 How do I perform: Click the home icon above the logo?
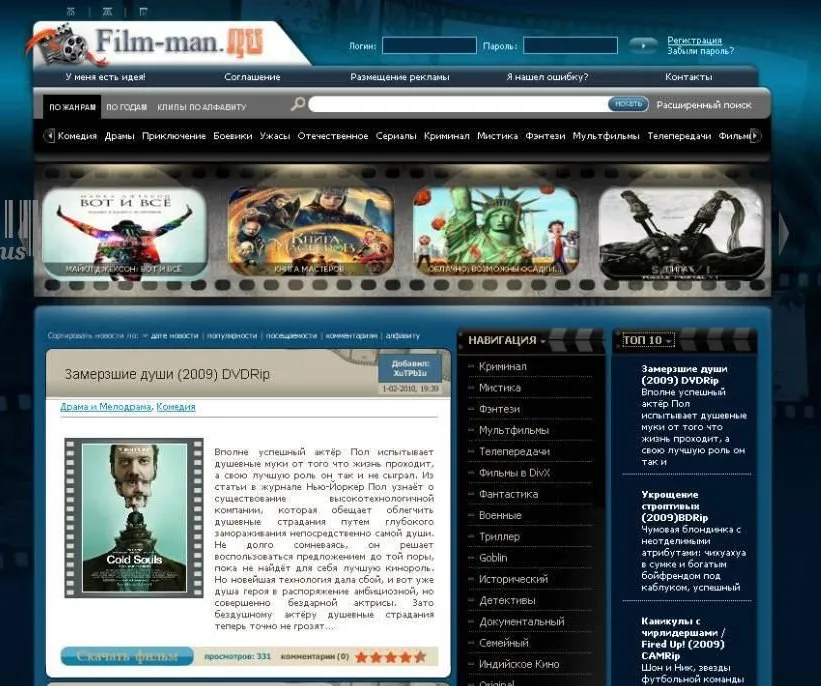pyautogui.click(x=71, y=12)
